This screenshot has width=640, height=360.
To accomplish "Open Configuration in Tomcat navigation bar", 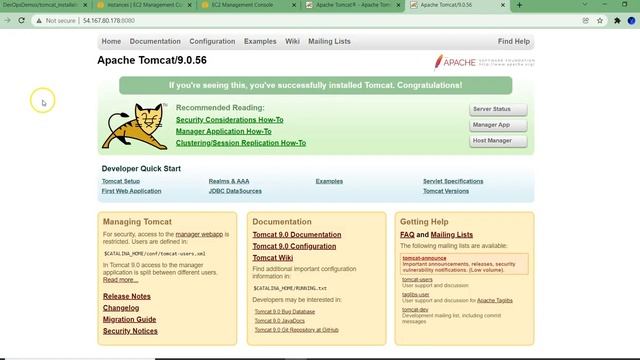I will (x=212, y=41).
